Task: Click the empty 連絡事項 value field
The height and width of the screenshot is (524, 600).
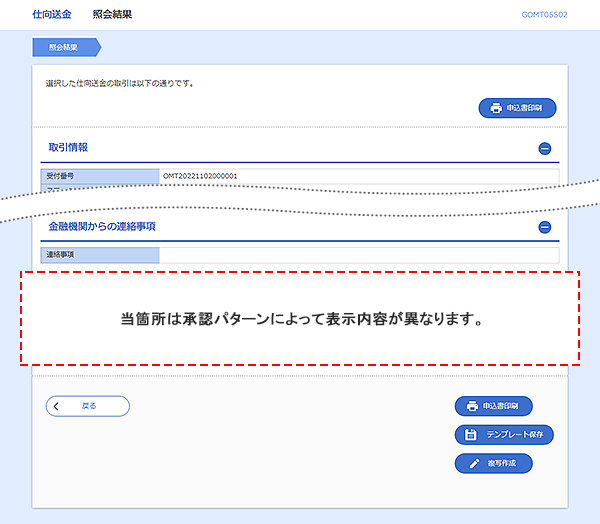Action: coord(359,255)
